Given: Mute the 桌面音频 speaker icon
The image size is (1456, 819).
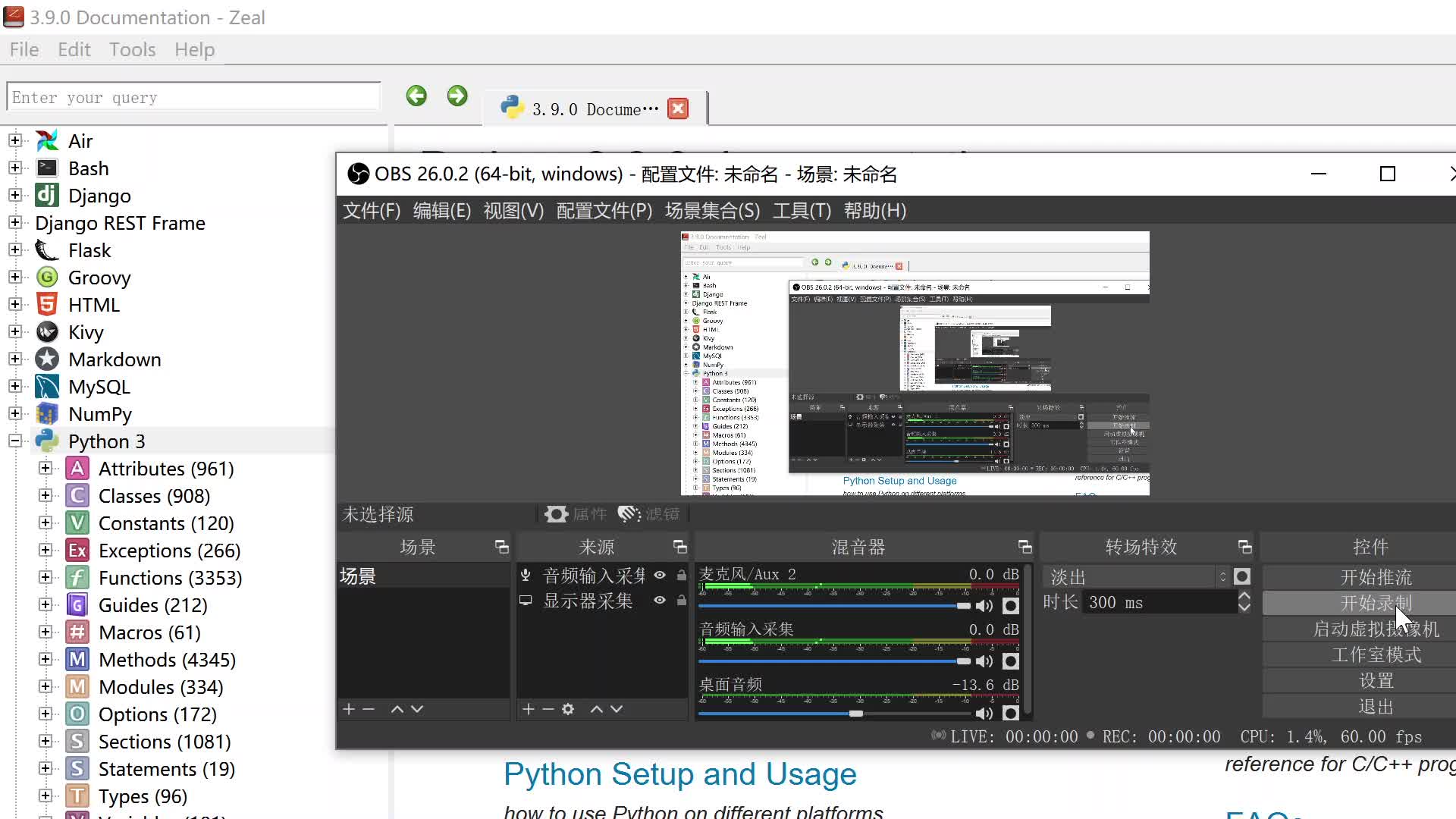Looking at the screenshot, I should point(984,714).
